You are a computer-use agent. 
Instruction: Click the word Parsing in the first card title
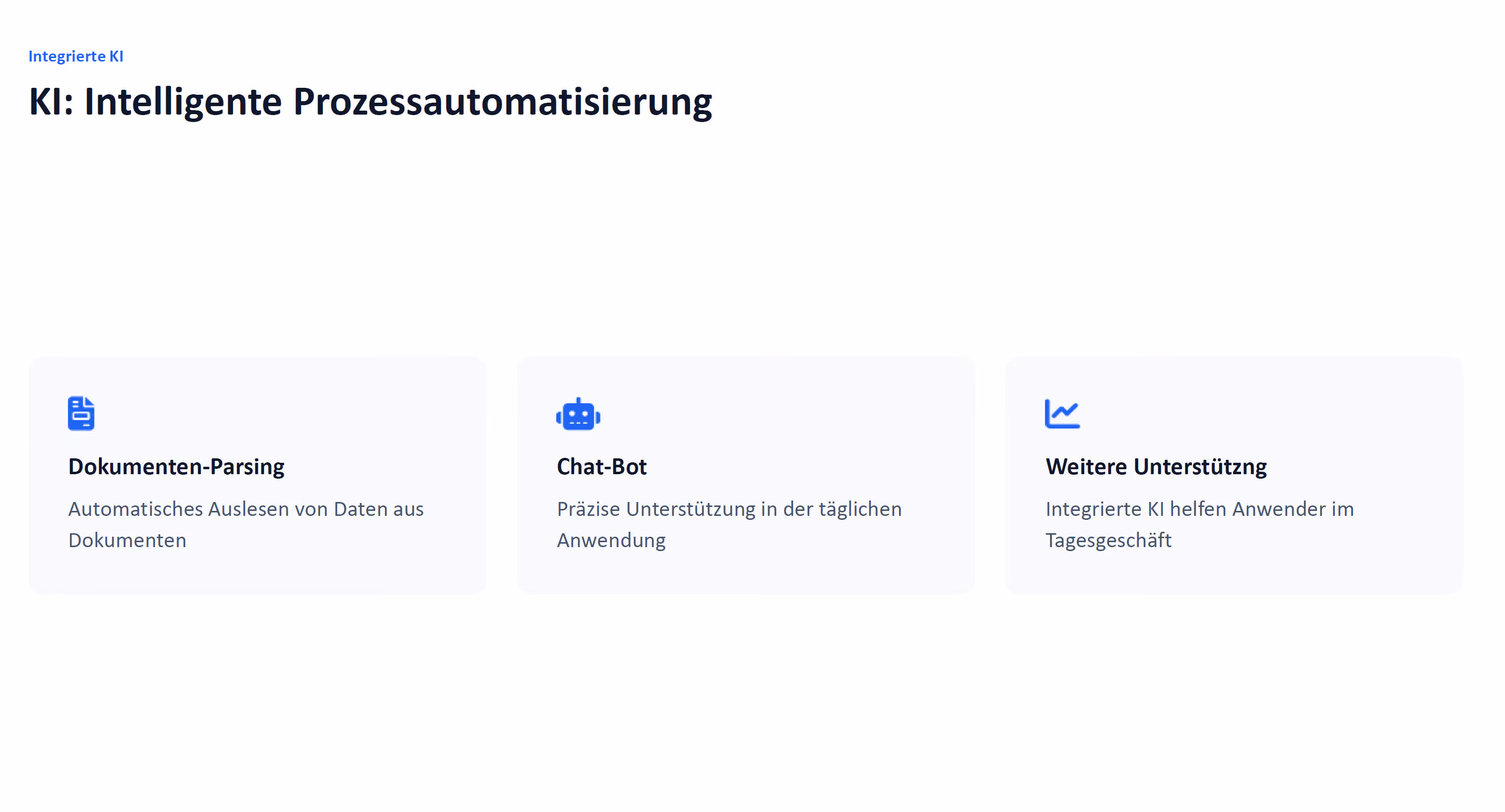click(247, 466)
